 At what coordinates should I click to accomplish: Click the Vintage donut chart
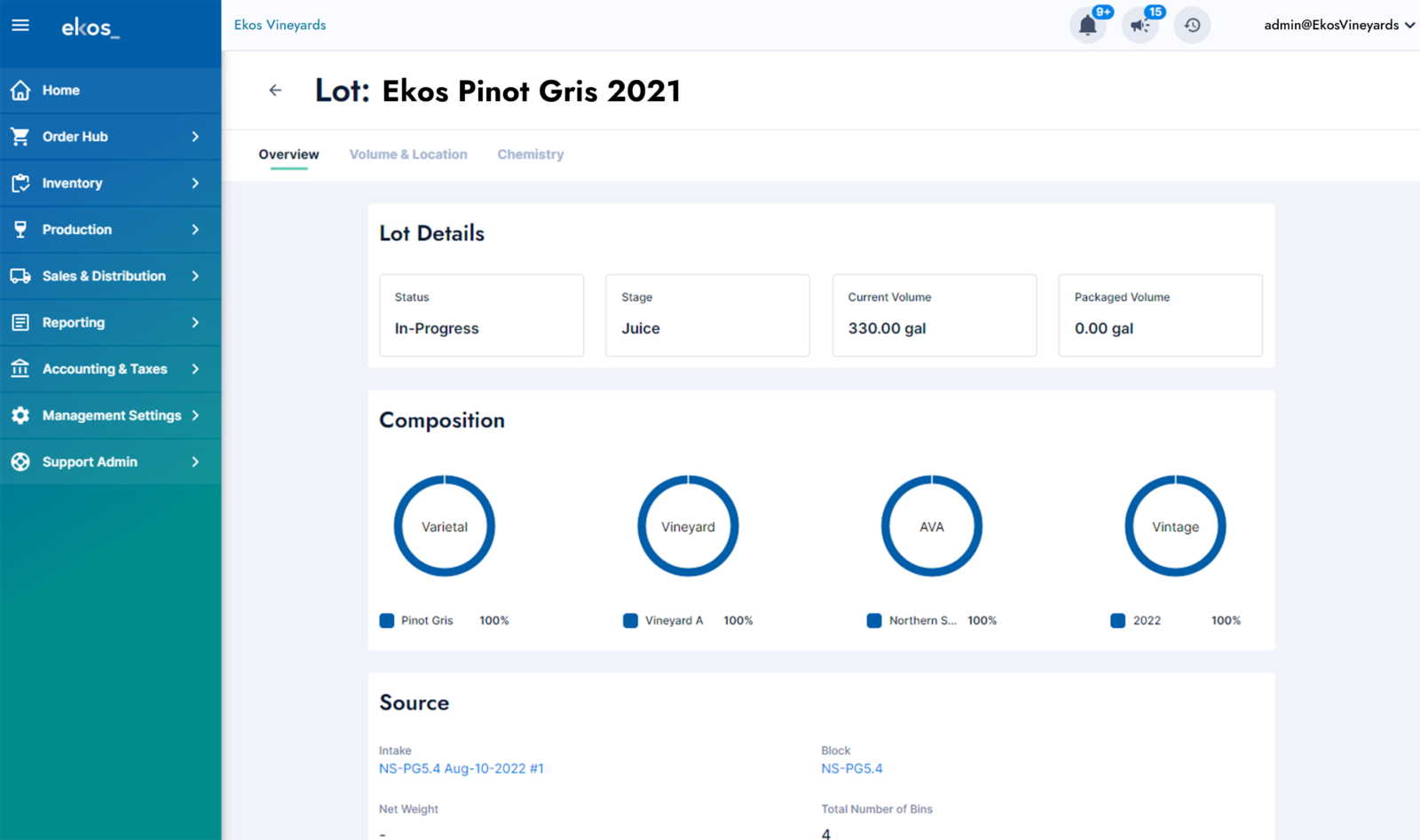point(1176,526)
